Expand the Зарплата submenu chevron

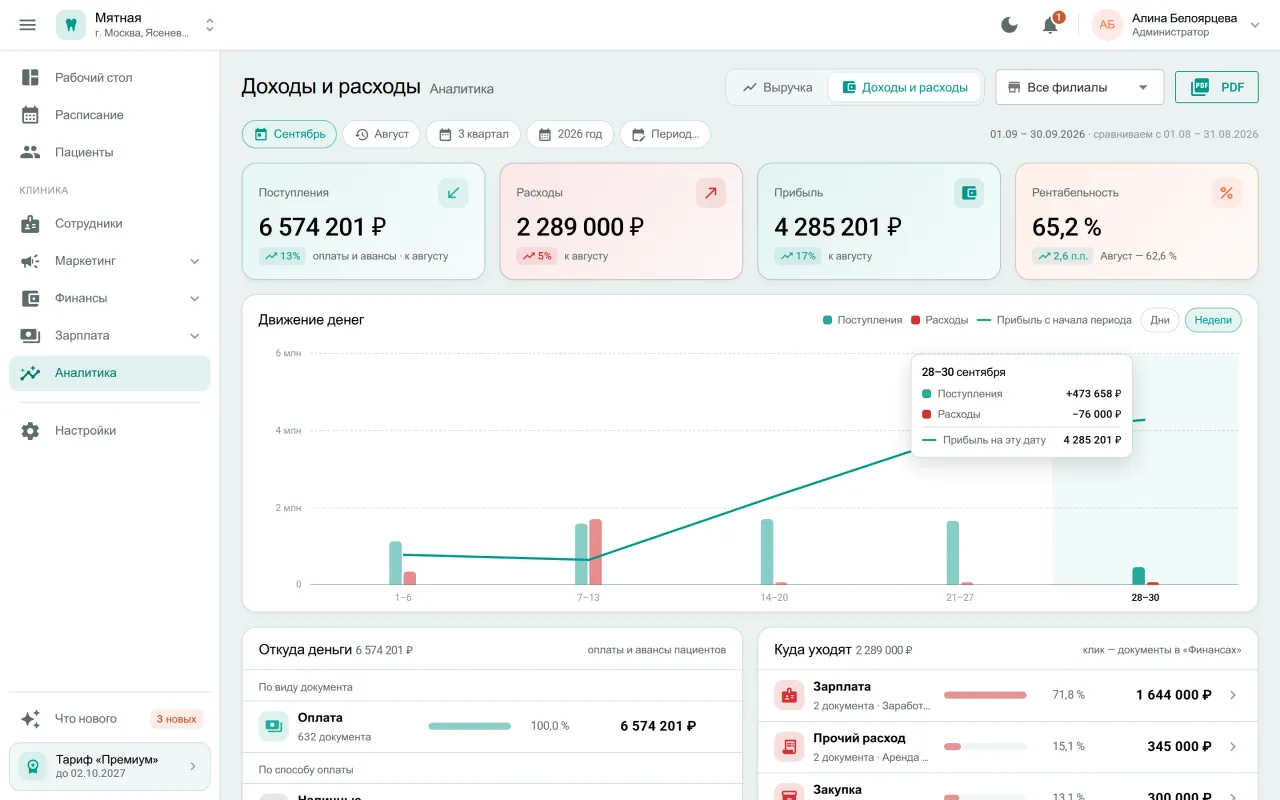tap(195, 335)
